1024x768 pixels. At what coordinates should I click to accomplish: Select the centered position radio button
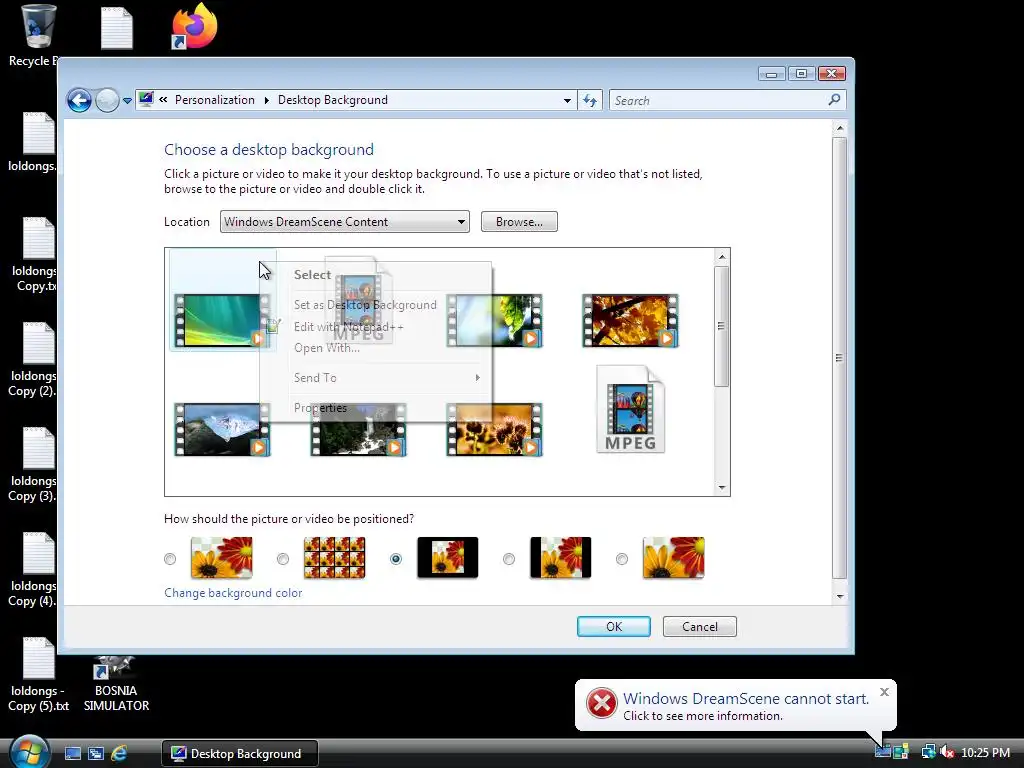(x=396, y=559)
